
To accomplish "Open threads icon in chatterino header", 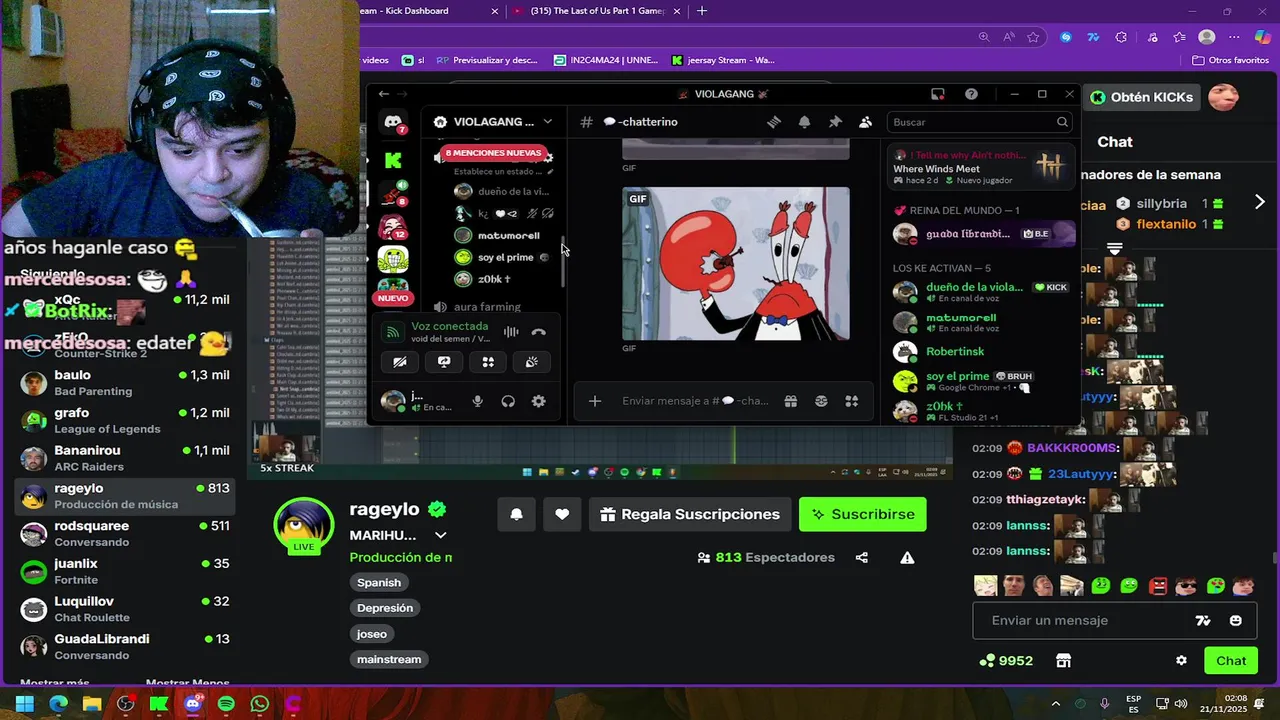I will click(x=773, y=122).
